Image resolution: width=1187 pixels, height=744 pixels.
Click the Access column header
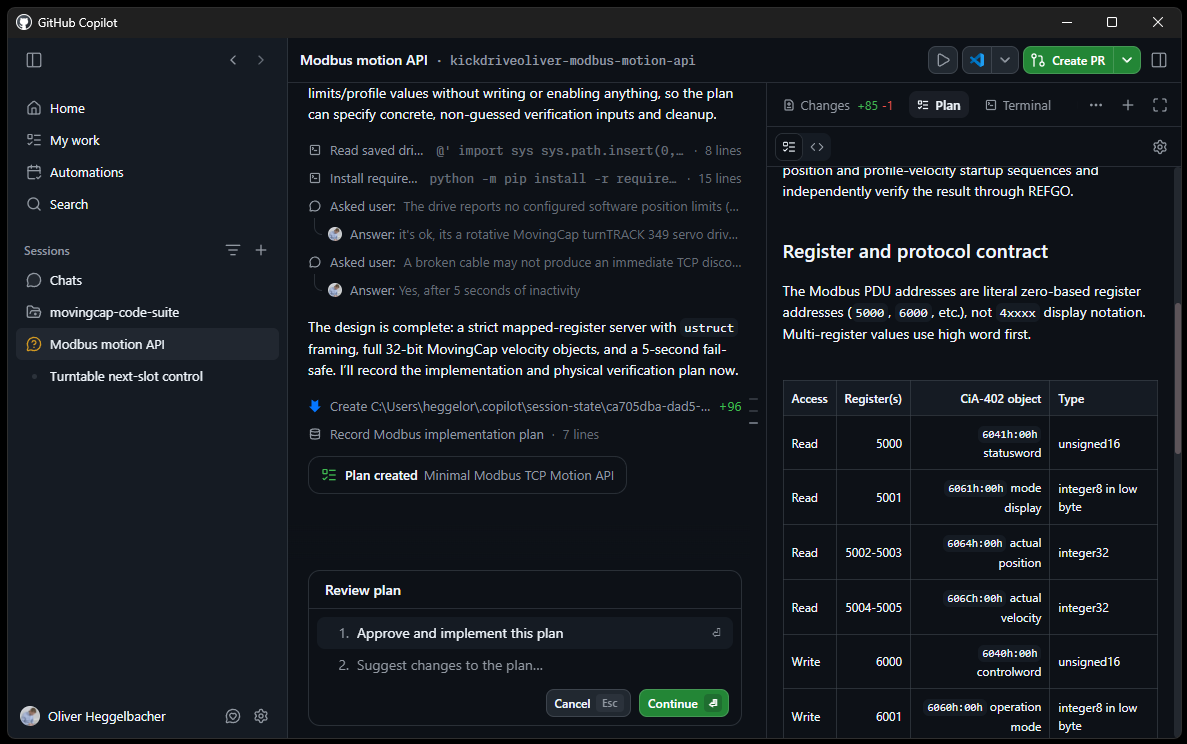pos(809,399)
